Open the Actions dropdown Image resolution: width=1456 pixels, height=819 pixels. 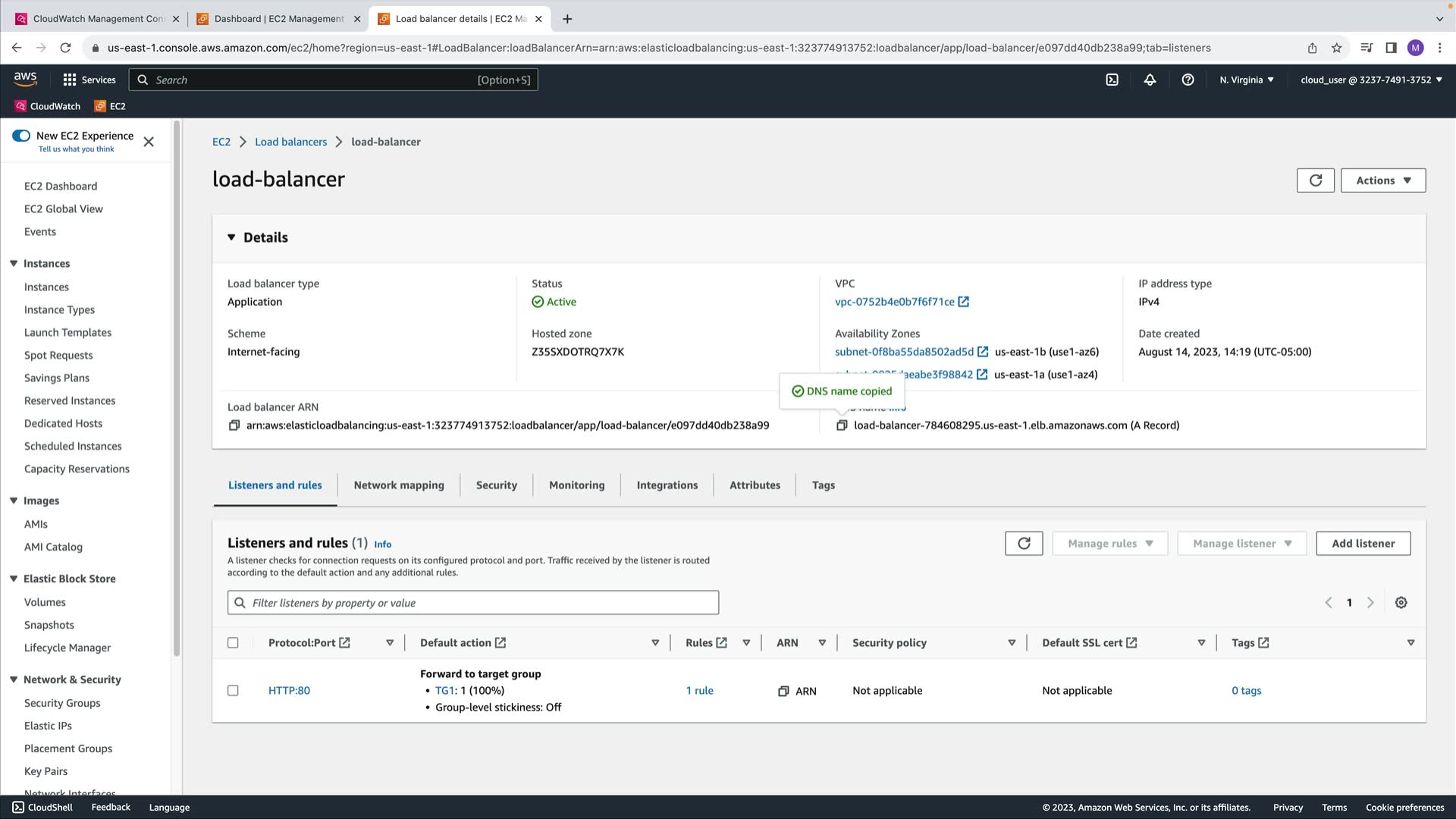pos(1382,180)
